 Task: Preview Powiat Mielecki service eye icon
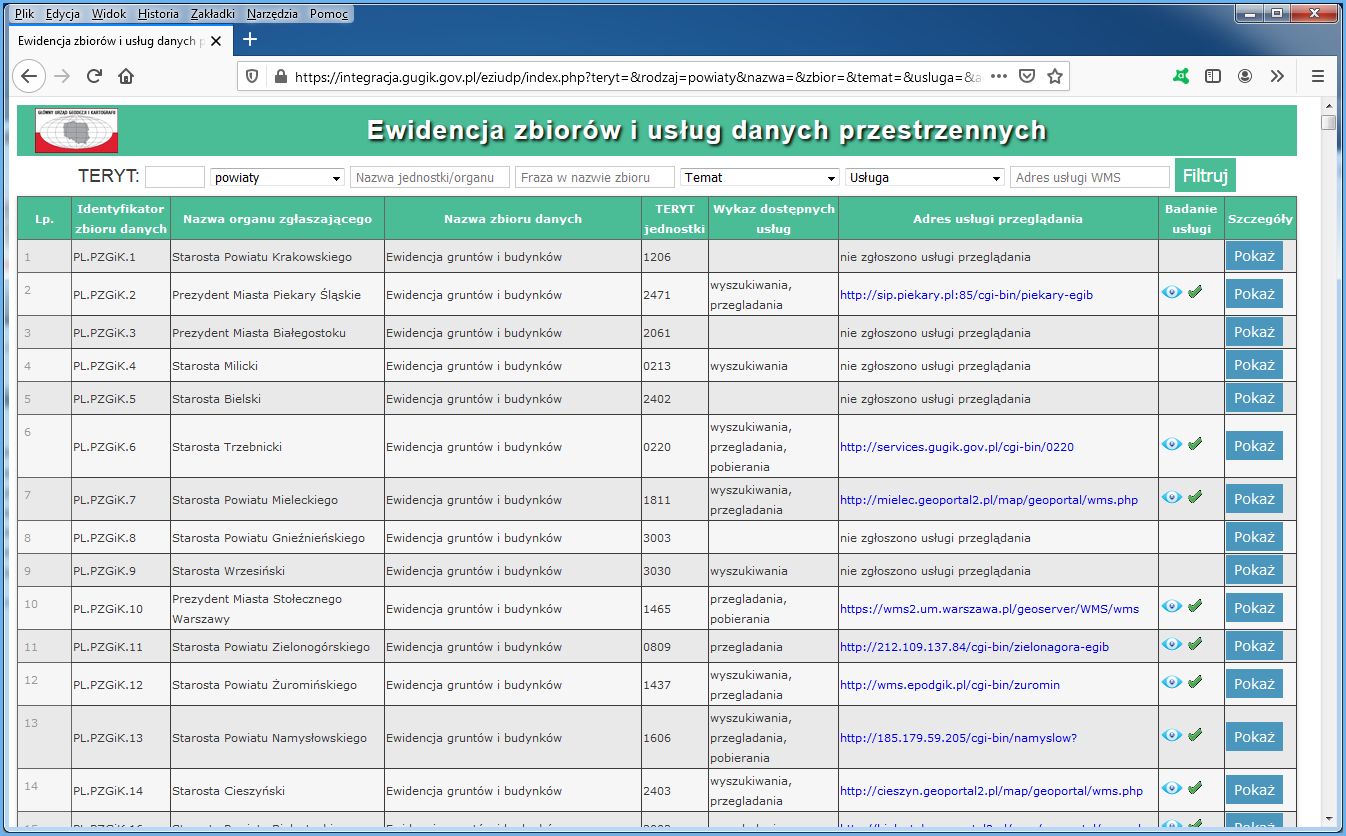[1172, 497]
